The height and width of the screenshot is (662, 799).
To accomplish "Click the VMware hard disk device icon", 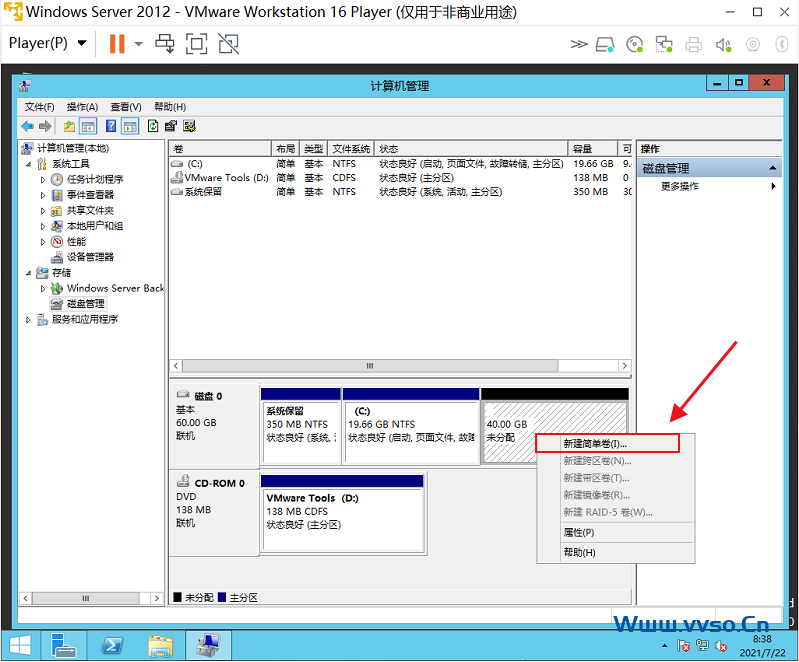I will pos(605,45).
